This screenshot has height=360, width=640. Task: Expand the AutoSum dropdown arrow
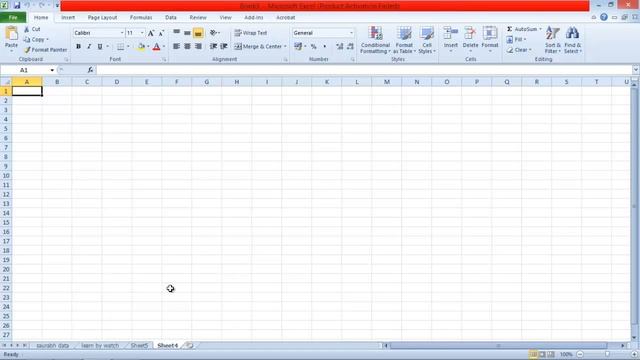coord(540,29)
